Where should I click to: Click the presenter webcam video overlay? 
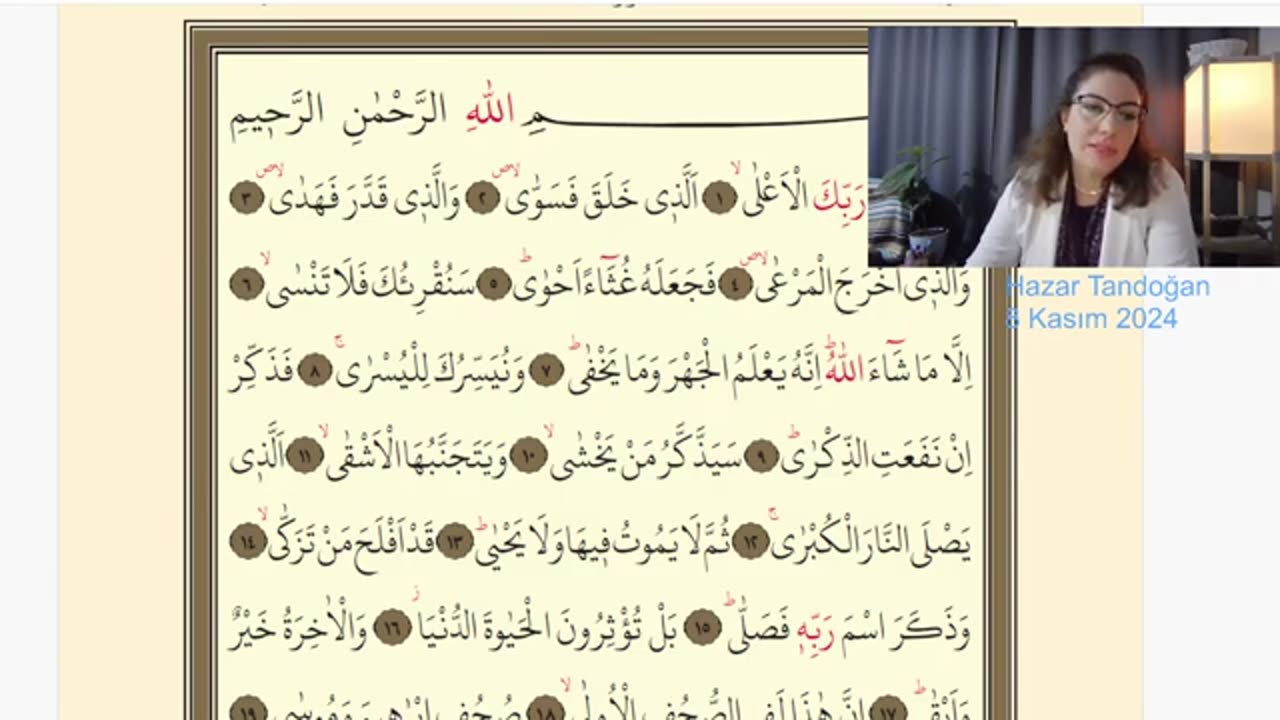(1073, 146)
